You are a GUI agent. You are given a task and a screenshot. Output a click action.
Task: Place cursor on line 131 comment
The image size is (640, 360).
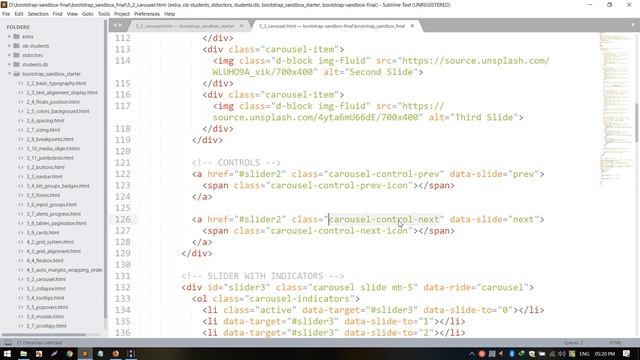[262, 276]
